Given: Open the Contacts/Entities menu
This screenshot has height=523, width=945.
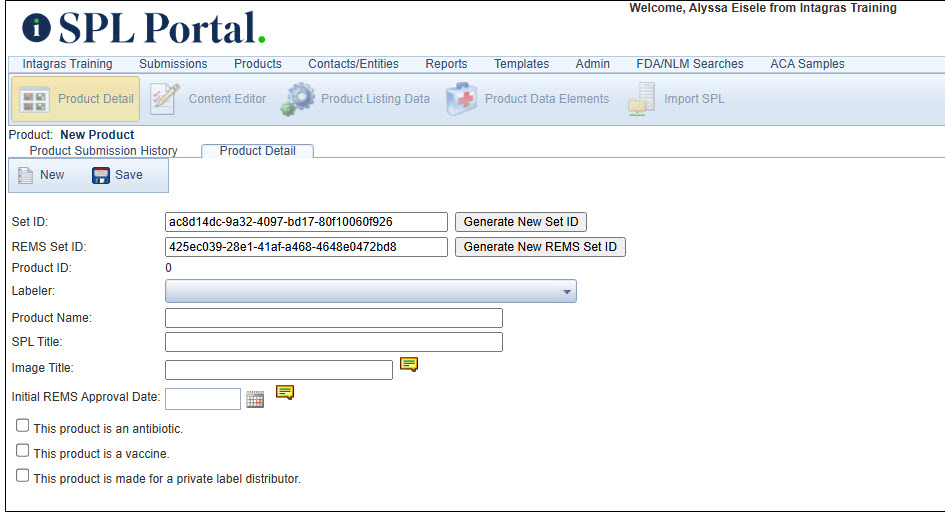Looking at the screenshot, I should [353, 64].
